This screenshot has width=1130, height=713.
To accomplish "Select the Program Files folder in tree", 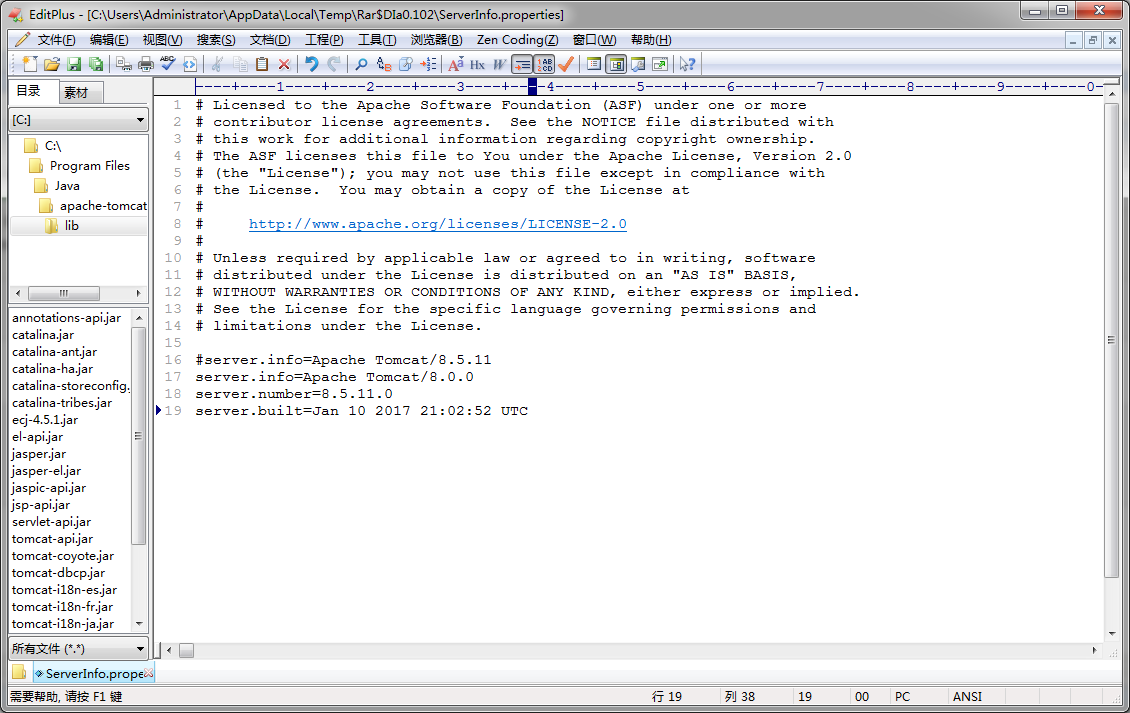I will pos(89,166).
